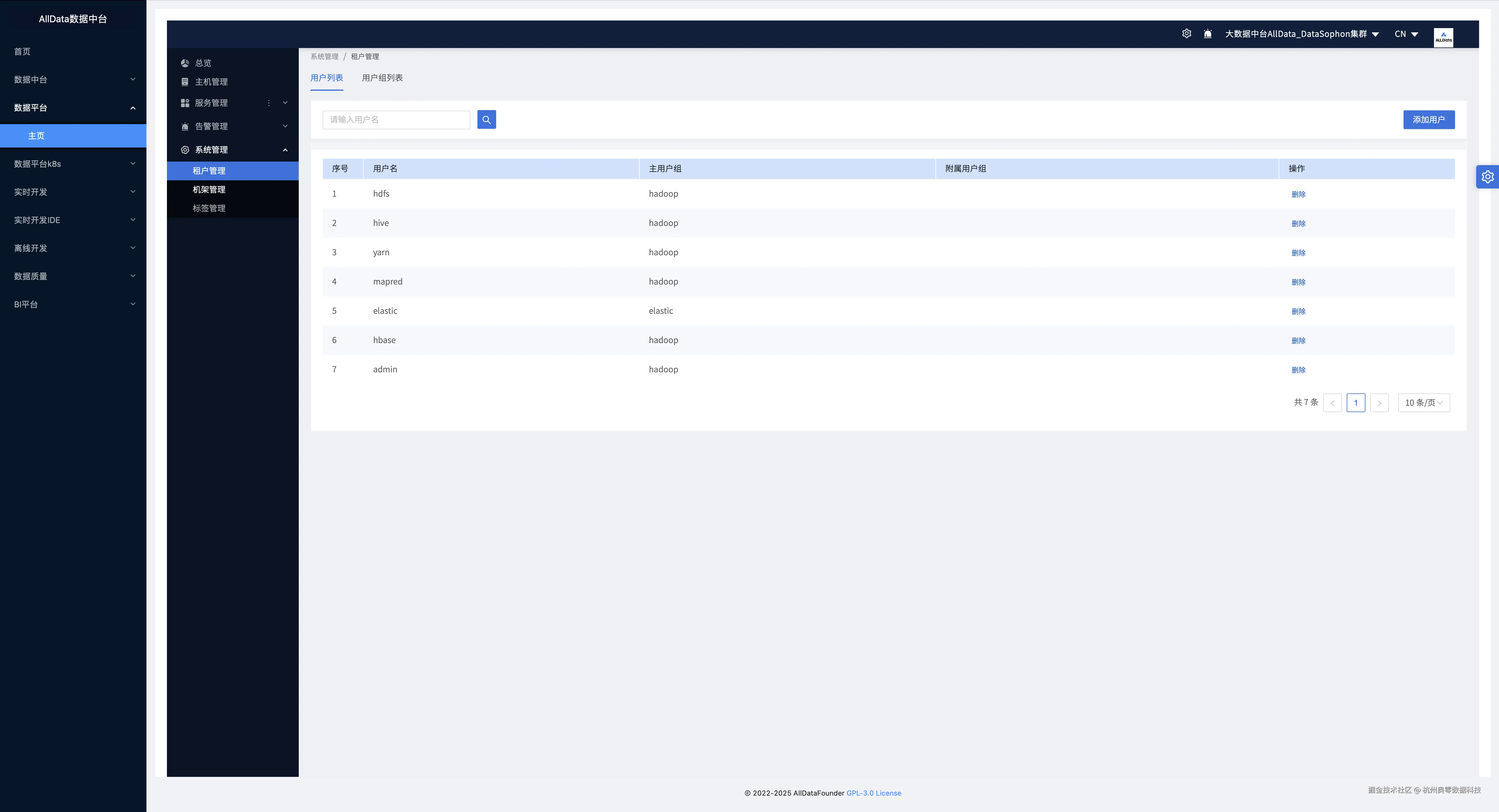Image resolution: width=1499 pixels, height=812 pixels.
Task: Click the alarm management icon in sidebar
Action: pos(185,126)
